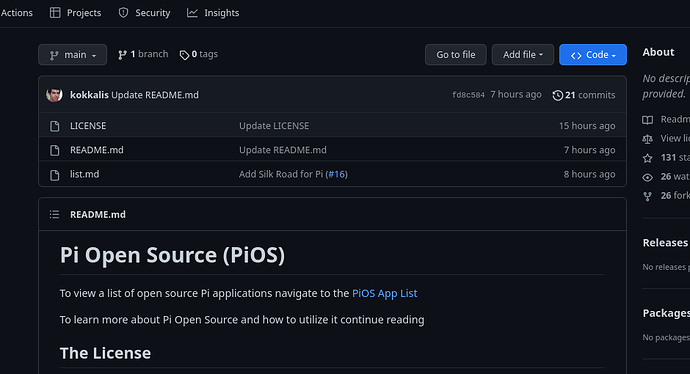Image resolution: width=690 pixels, height=374 pixels.
Task: Click the Readme book icon in About
Action: pos(647,120)
